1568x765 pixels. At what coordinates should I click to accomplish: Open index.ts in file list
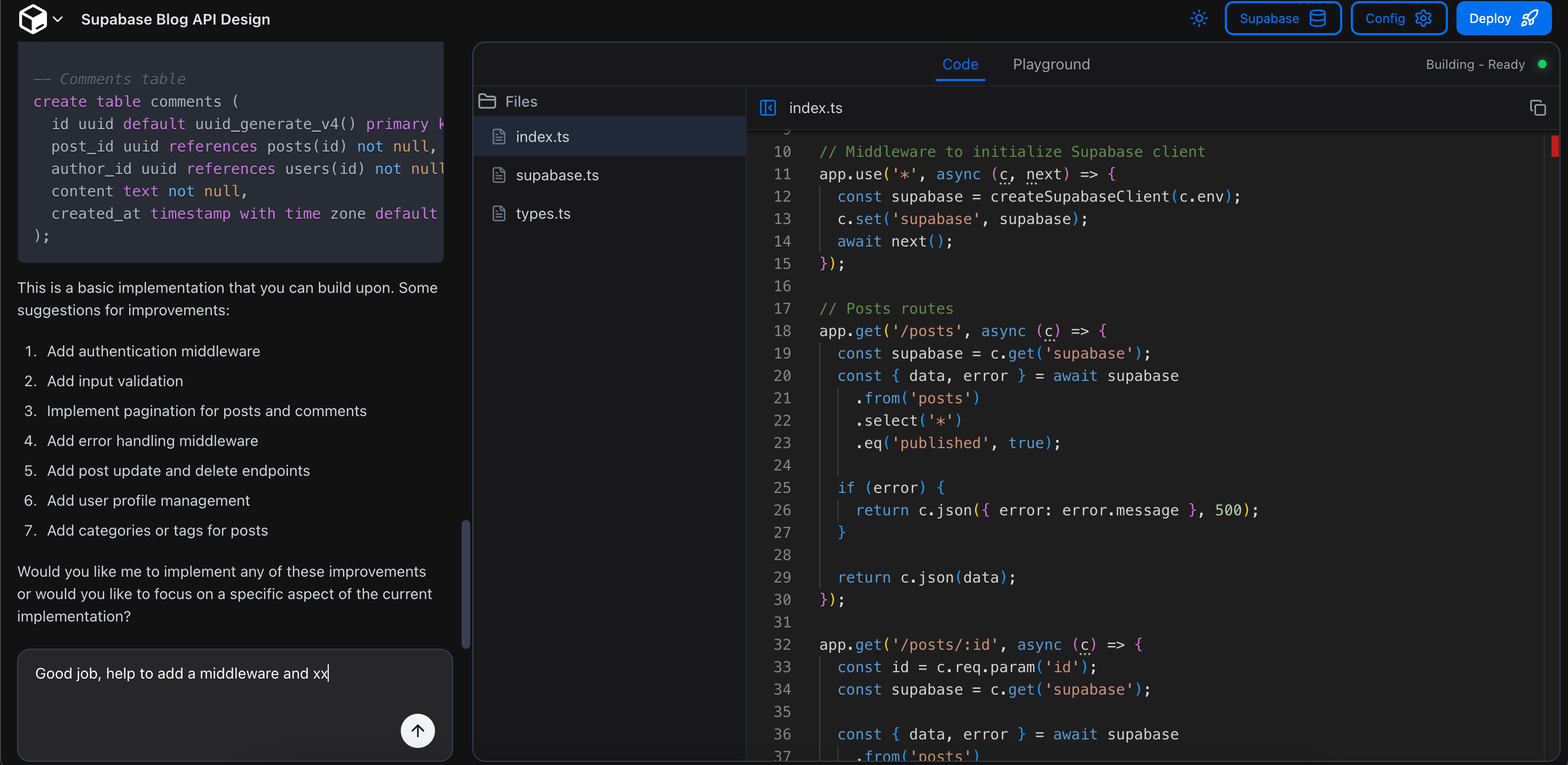[x=542, y=137]
